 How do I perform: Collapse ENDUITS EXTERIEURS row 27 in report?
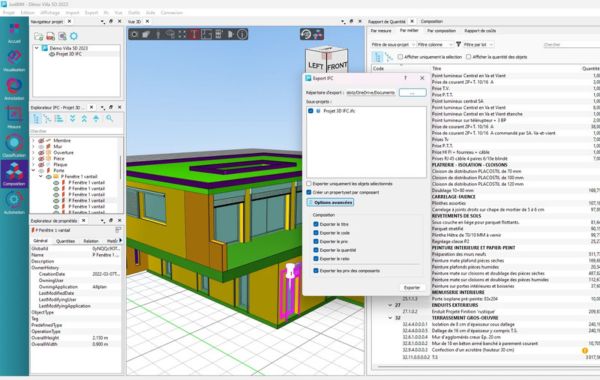tap(390, 305)
